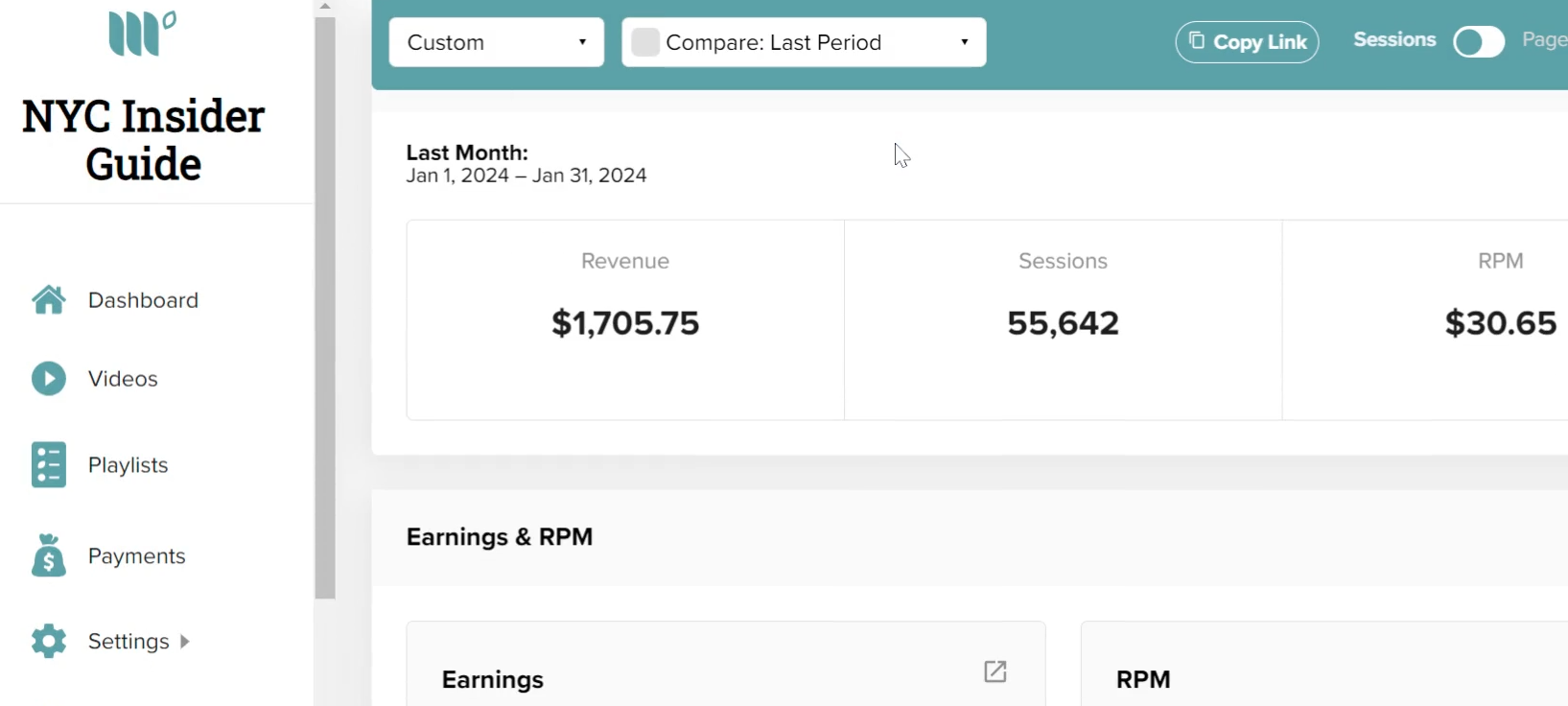This screenshot has height=706, width=1568.
Task: Click the RPM value $30.65
Action: (1501, 323)
